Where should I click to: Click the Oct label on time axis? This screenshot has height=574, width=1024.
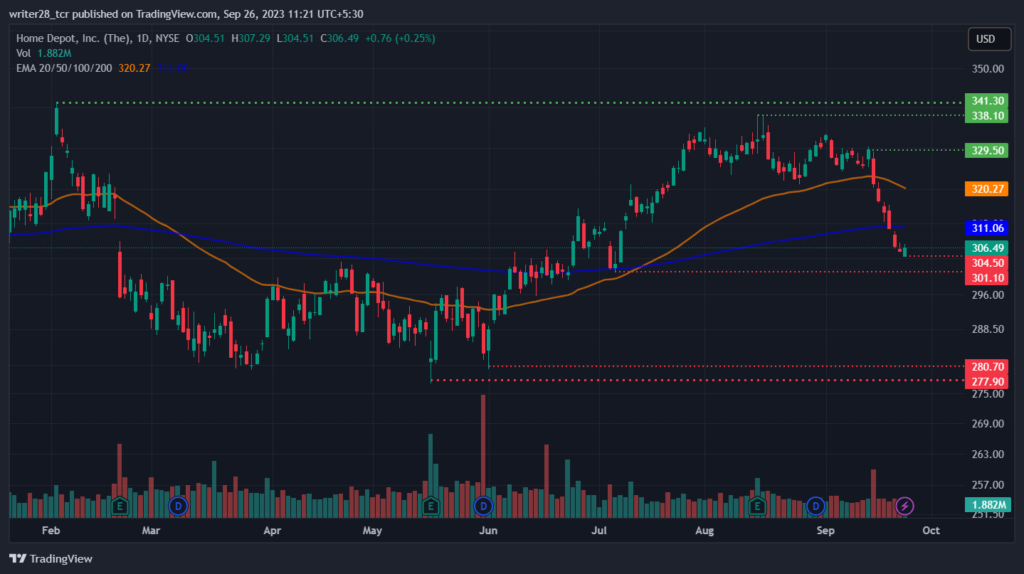tap(931, 530)
